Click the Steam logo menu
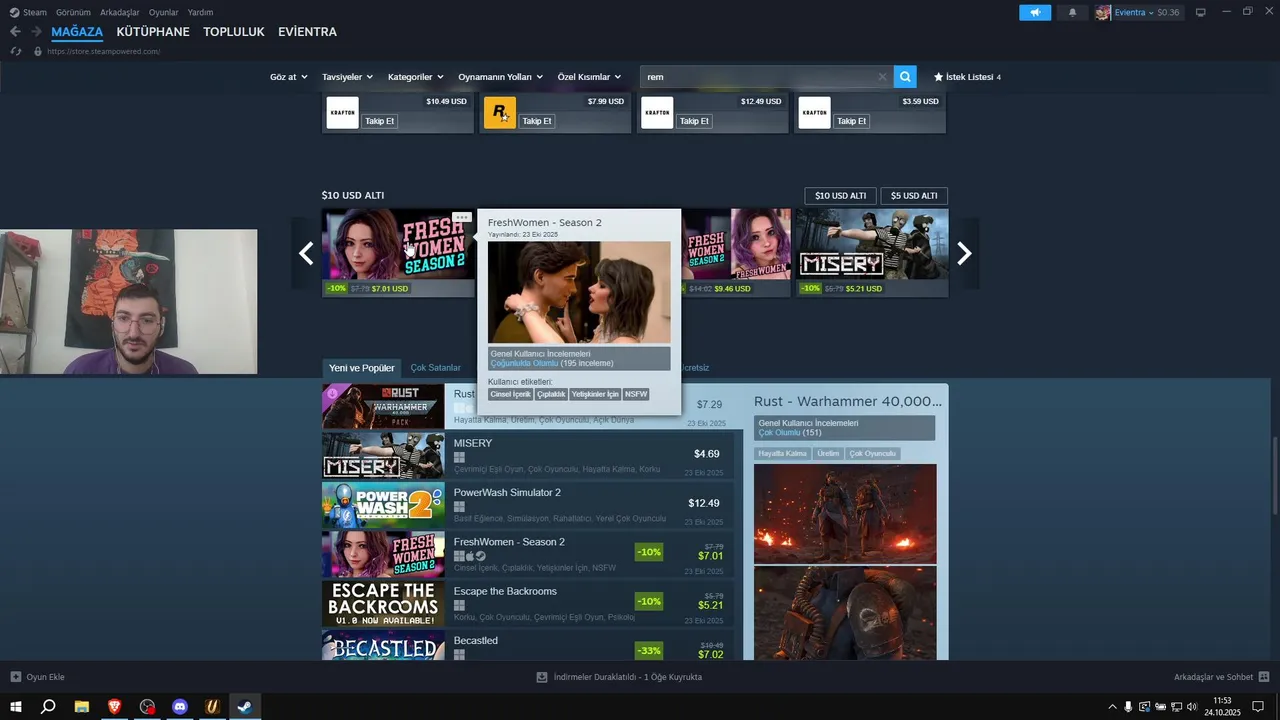The image size is (1280, 720). coord(29,12)
